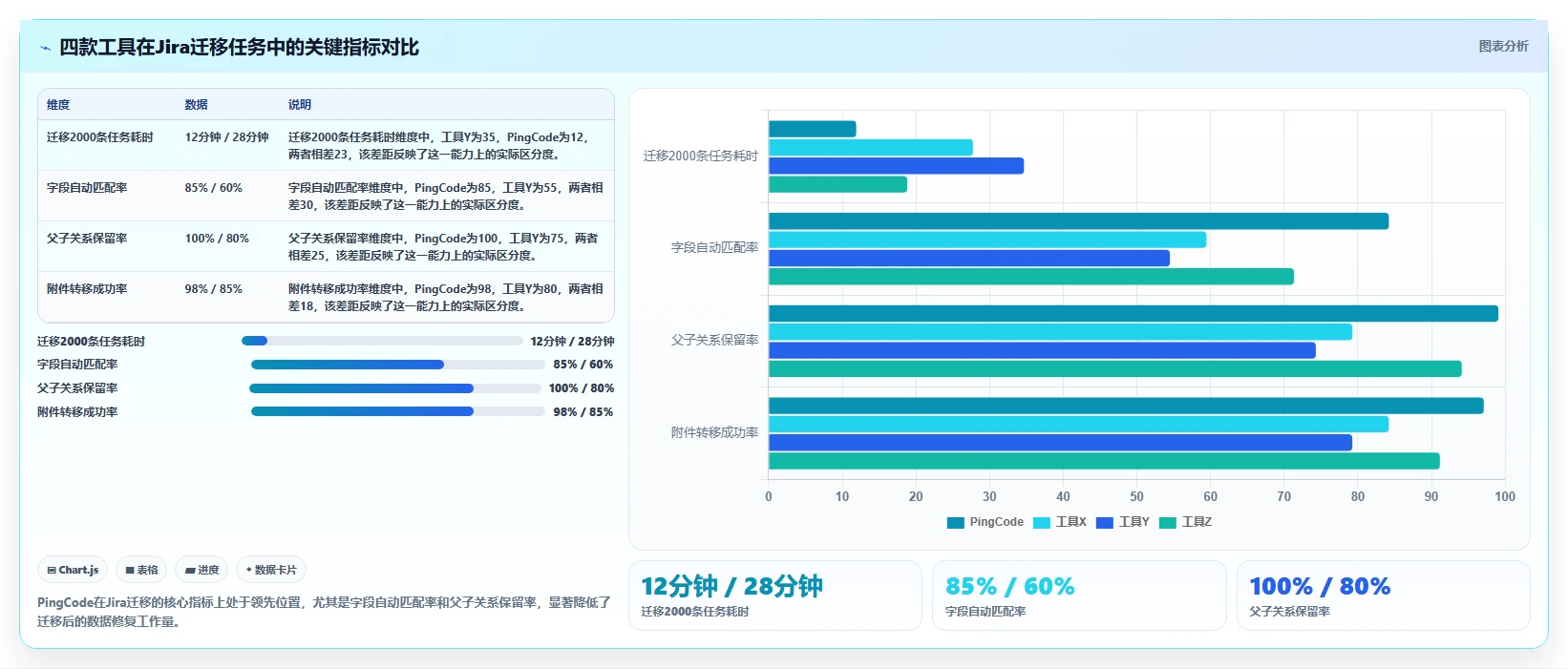Image resolution: width=1568 pixels, height=669 pixels.
Task: Click the description starting 迁移2000条任务耗时维度中
Action: (438, 146)
